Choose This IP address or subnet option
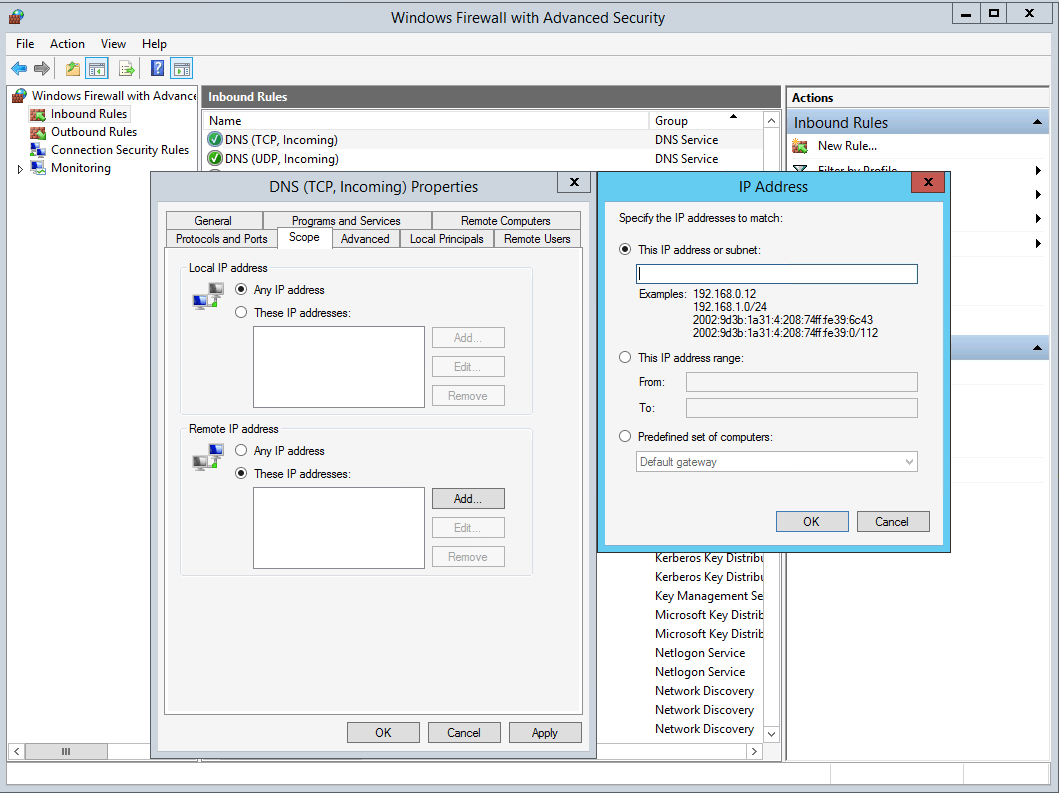This screenshot has height=793, width=1059. (x=625, y=249)
